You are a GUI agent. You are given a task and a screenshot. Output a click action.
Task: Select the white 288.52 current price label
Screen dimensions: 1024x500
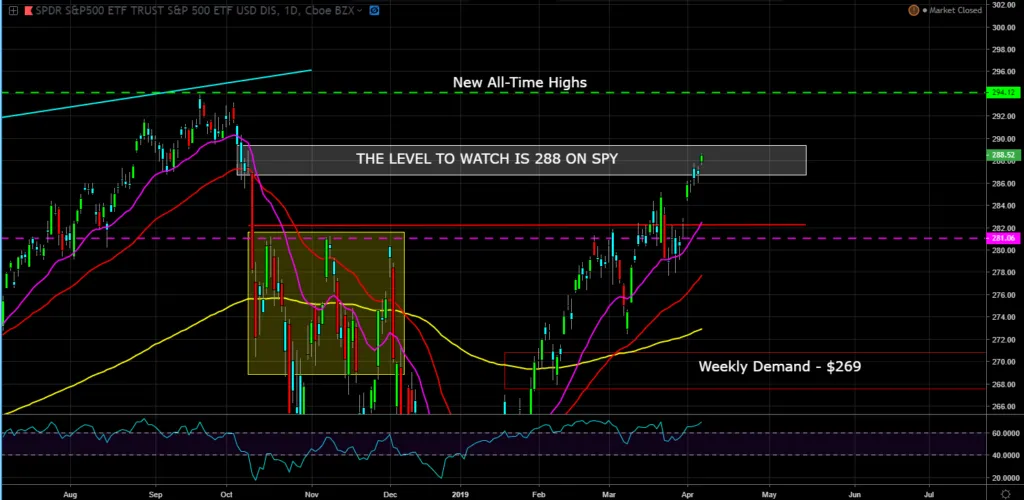point(1003,156)
